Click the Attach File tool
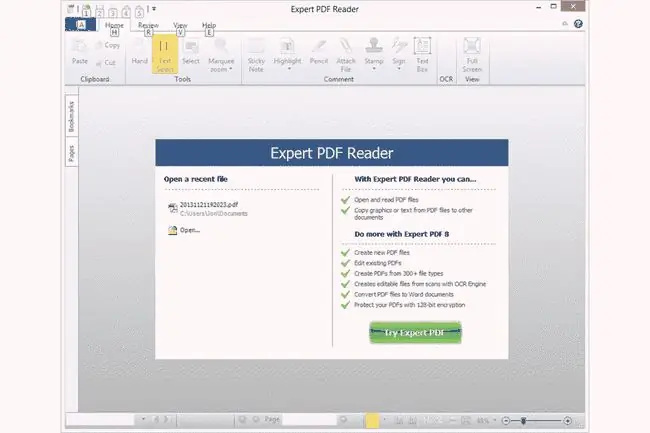 [x=346, y=55]
